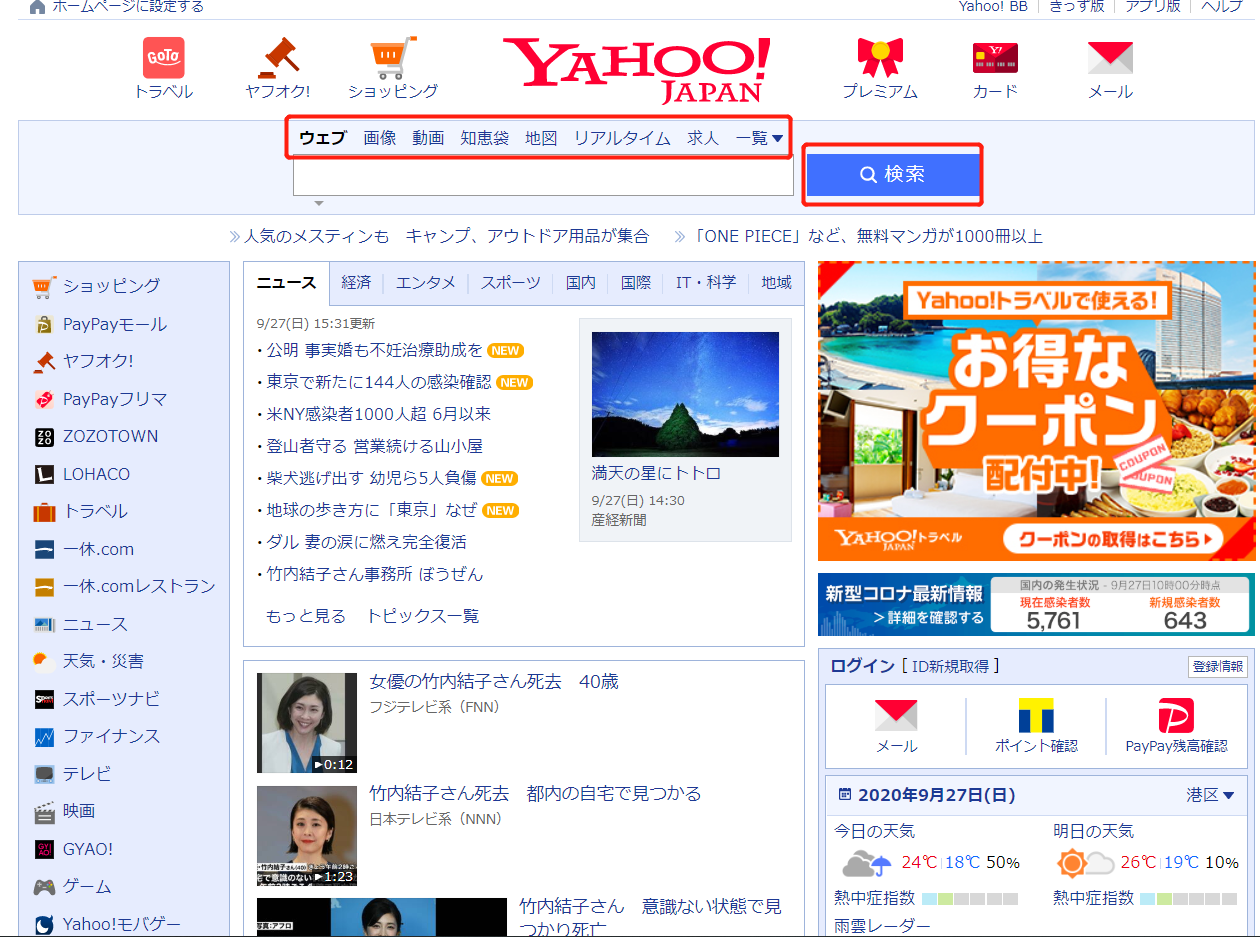
Task: Click ホームページに設定する link
Action: coord(127,7)
